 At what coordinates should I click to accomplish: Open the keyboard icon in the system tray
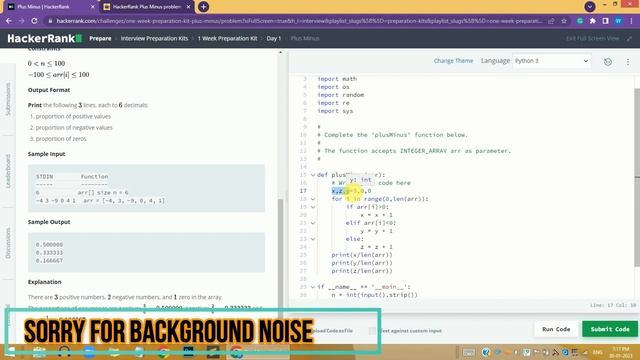pos(469,353)
